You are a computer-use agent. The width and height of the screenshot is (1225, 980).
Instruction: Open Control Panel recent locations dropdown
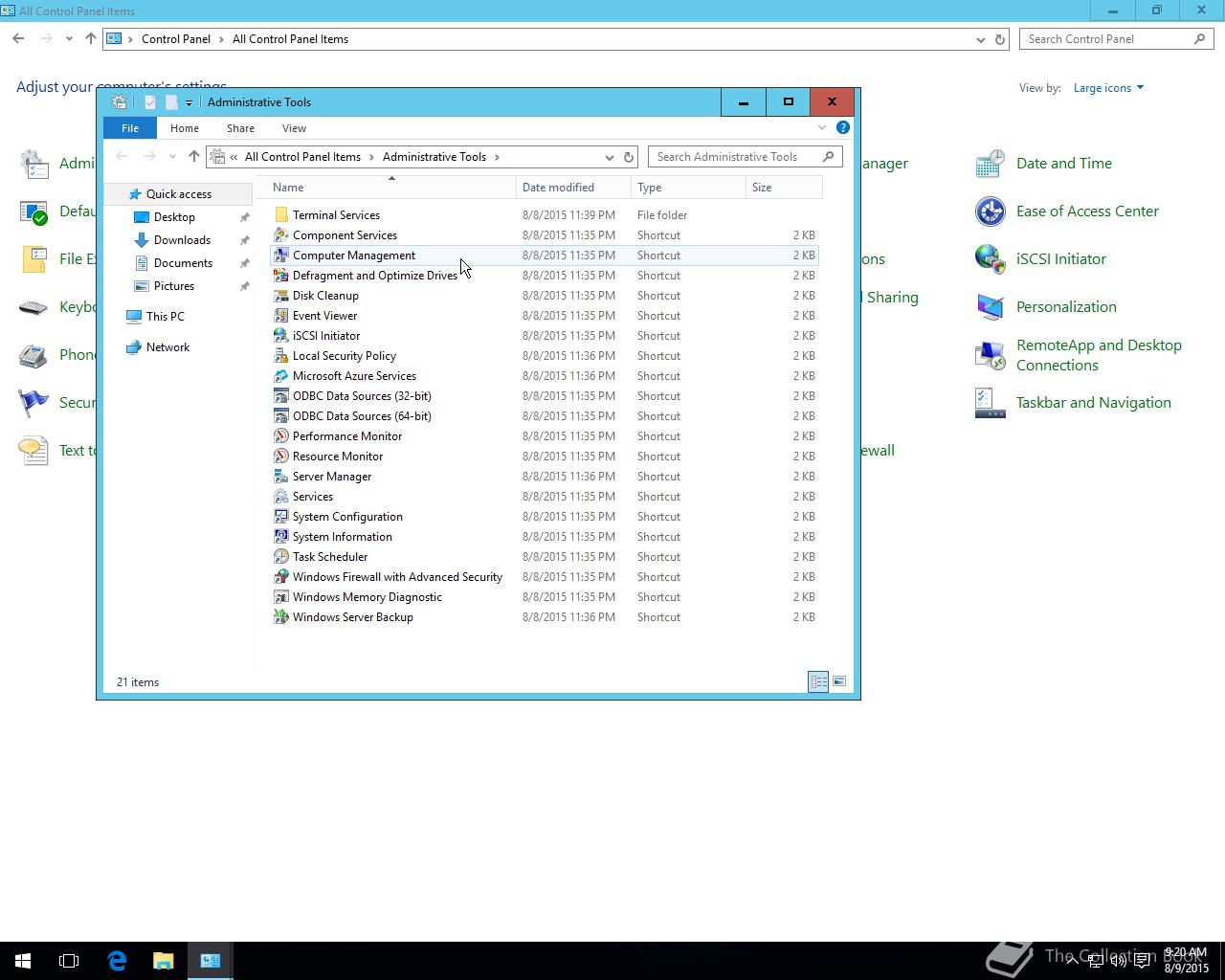pyautogui.click(x=69, y=39)
